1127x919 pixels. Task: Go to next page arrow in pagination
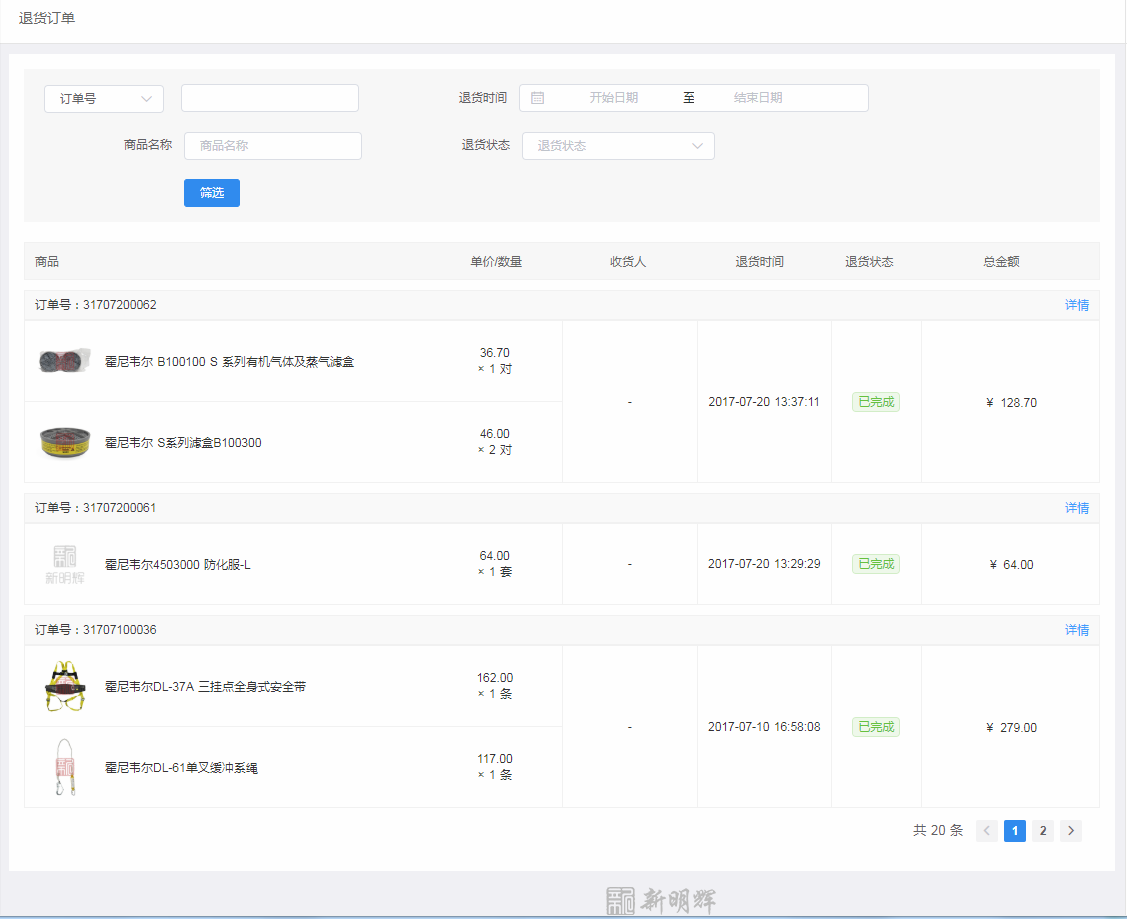(1071, 831)
